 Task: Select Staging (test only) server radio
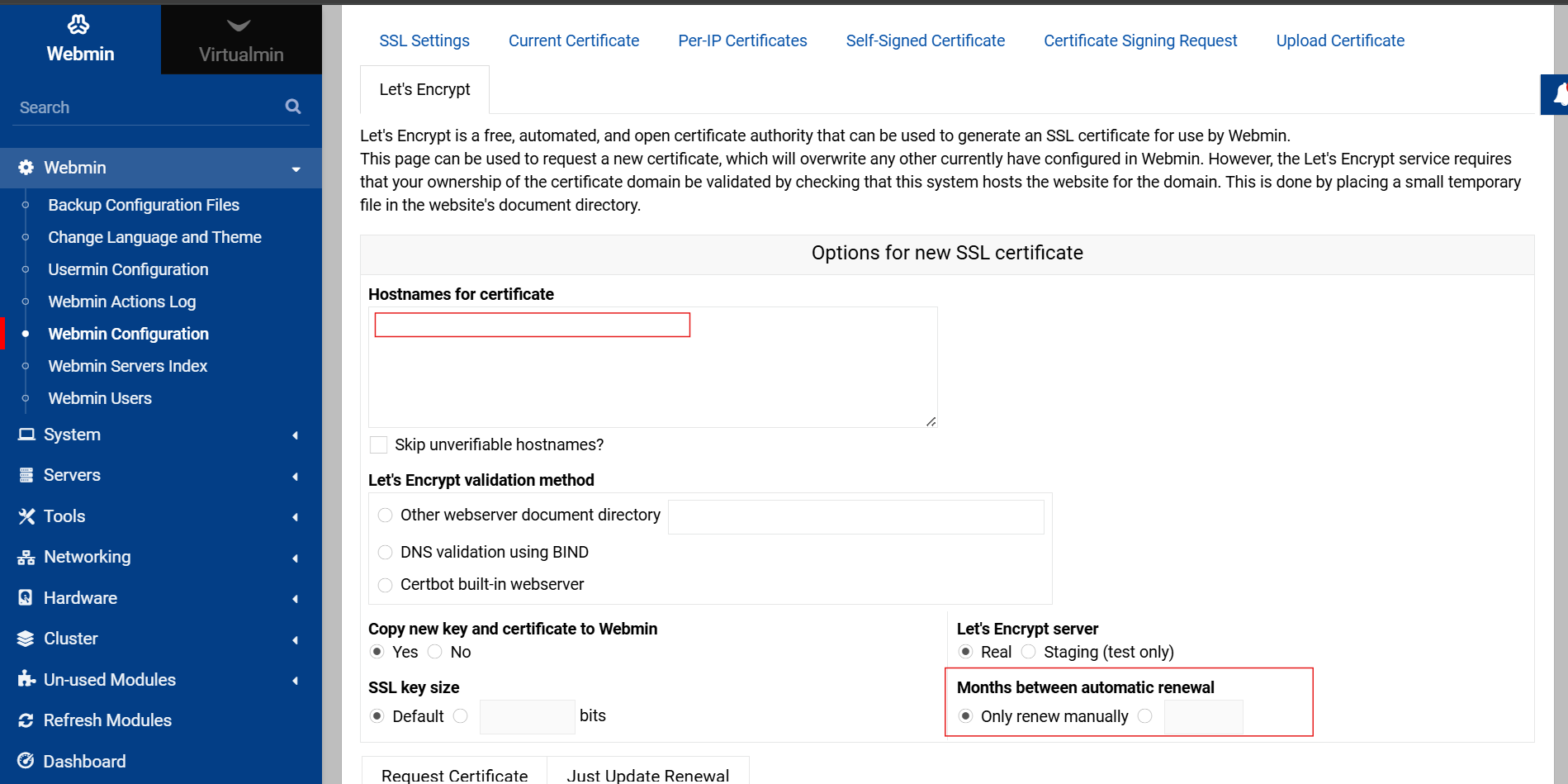pyautogui.click(x=1029, y=652)
